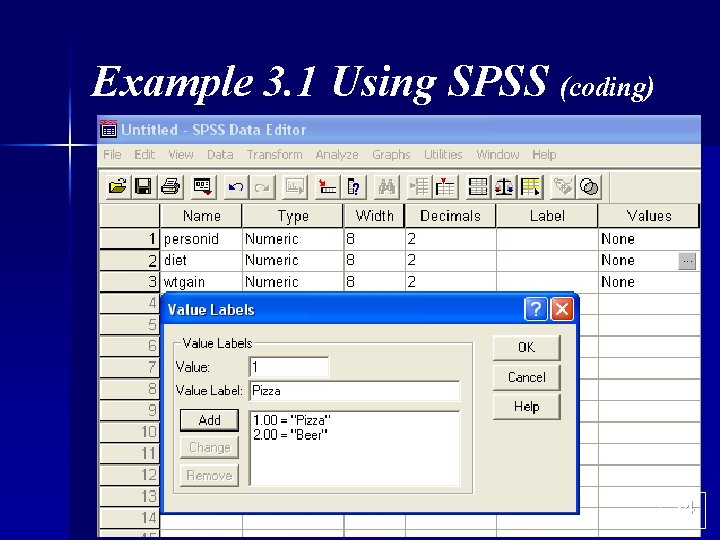
Task: Click the Label column header
Action: [547, 216]
